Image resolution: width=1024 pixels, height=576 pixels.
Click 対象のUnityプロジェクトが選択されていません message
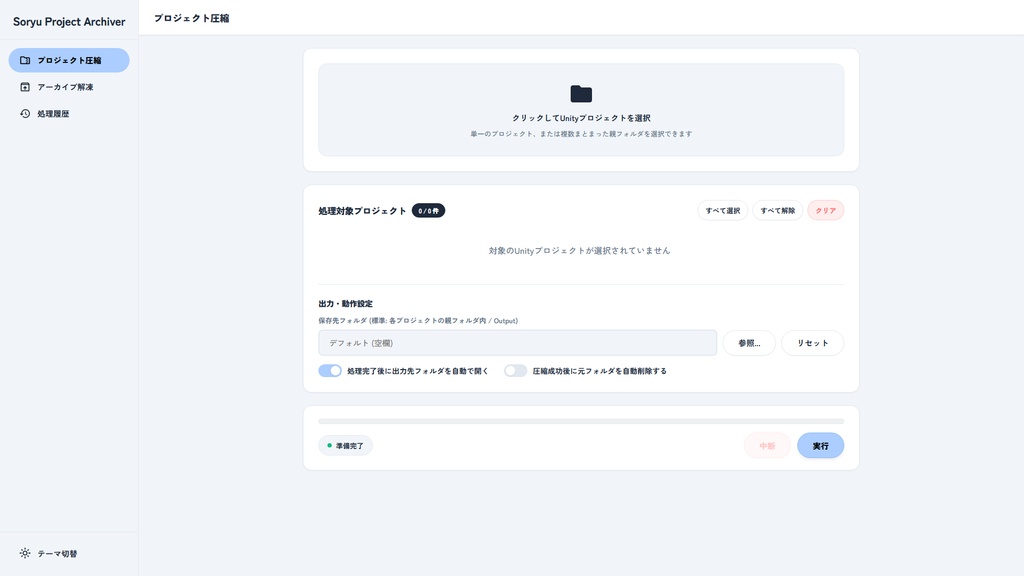click(x=579, y=251)
